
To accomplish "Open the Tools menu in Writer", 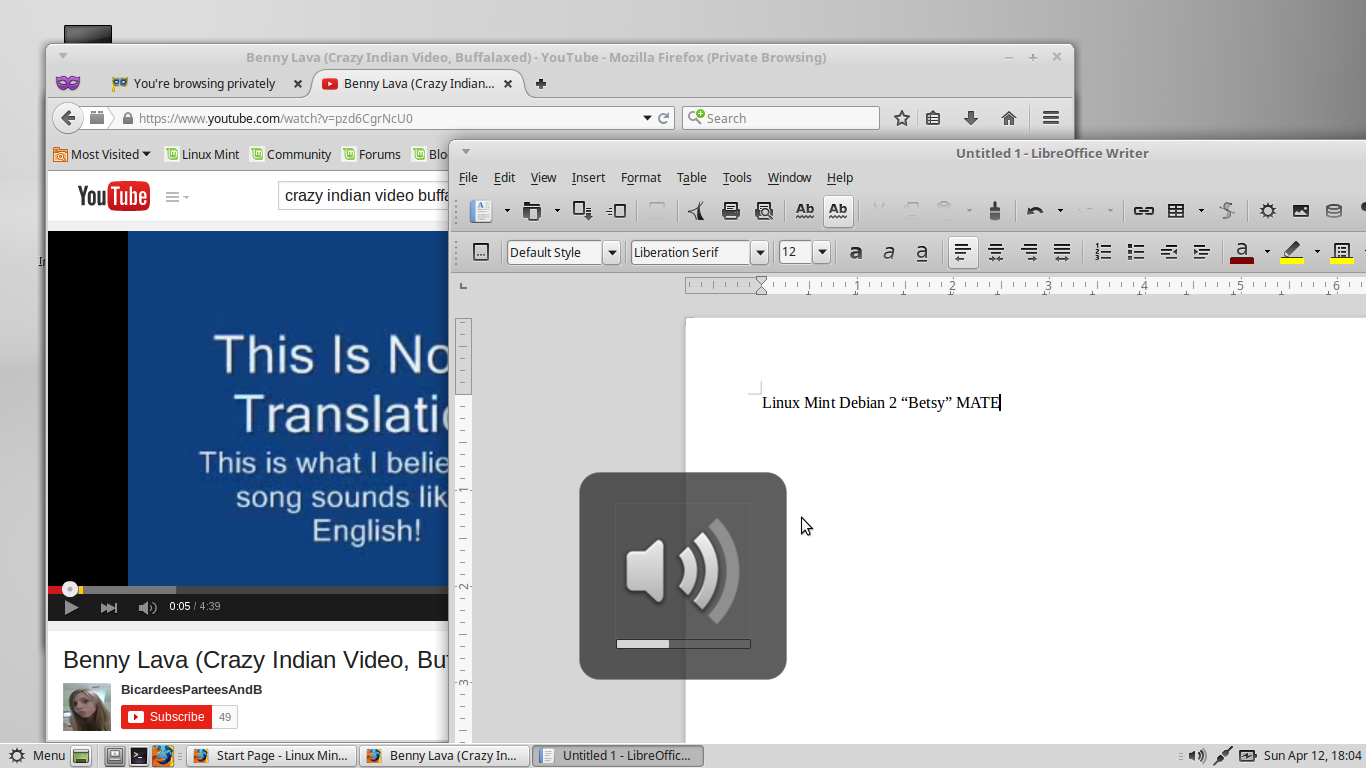I will click(737, 177).
